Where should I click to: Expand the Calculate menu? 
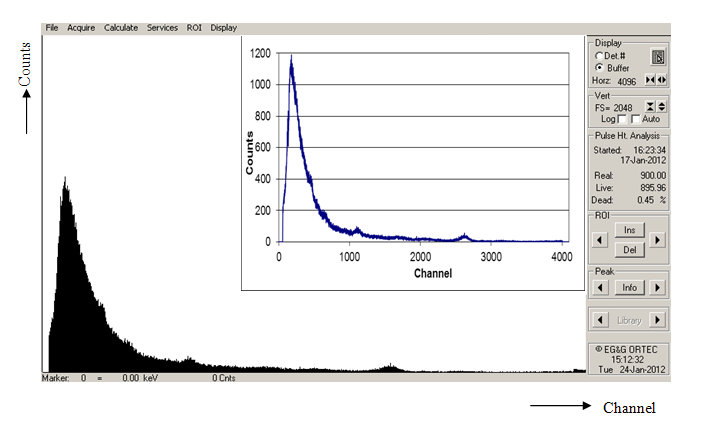point(121,27)
